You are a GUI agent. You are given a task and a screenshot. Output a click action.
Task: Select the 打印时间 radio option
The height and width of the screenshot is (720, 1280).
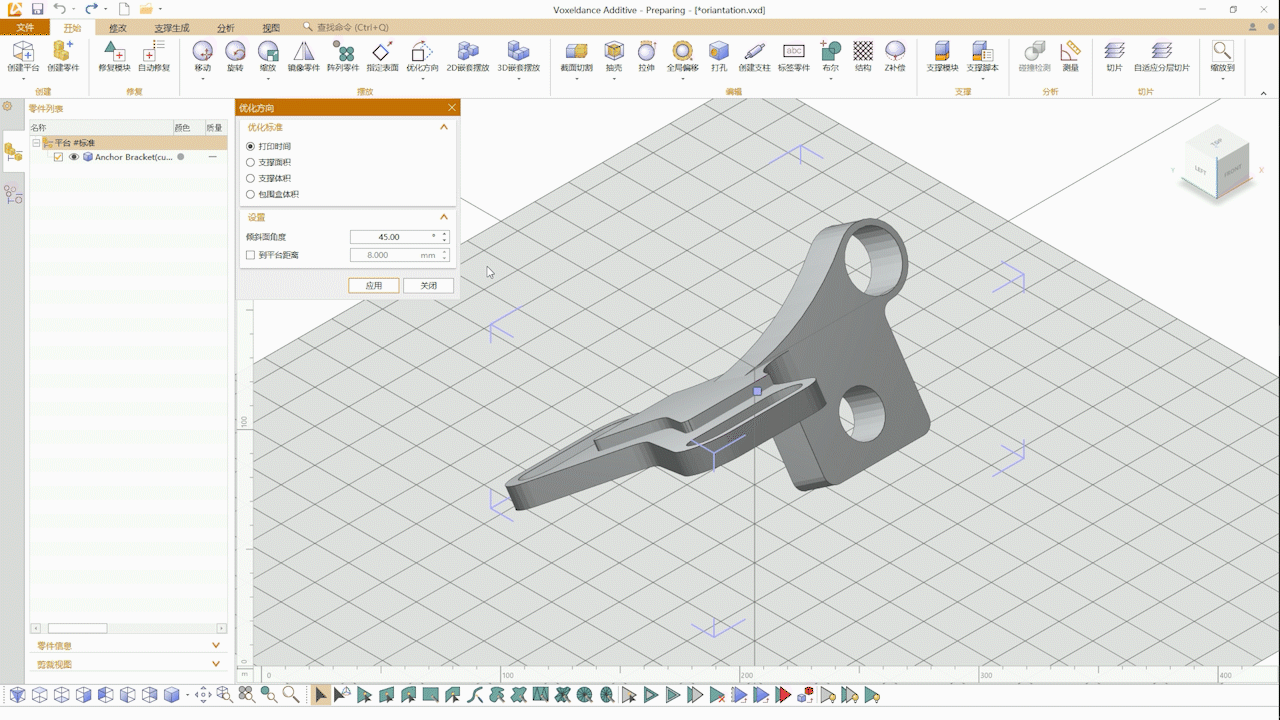(251, 146)
